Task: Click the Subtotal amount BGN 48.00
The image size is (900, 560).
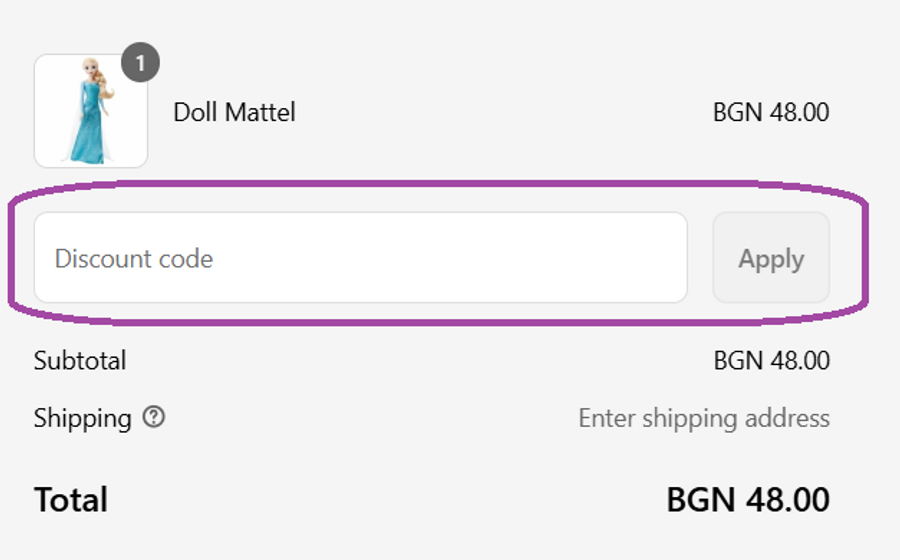Action: pyautogui.click(x=771, y=360)
